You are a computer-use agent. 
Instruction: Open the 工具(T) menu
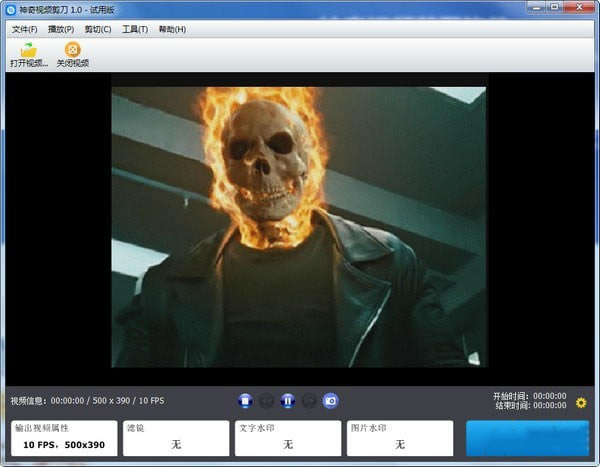(x=135, y=29)
